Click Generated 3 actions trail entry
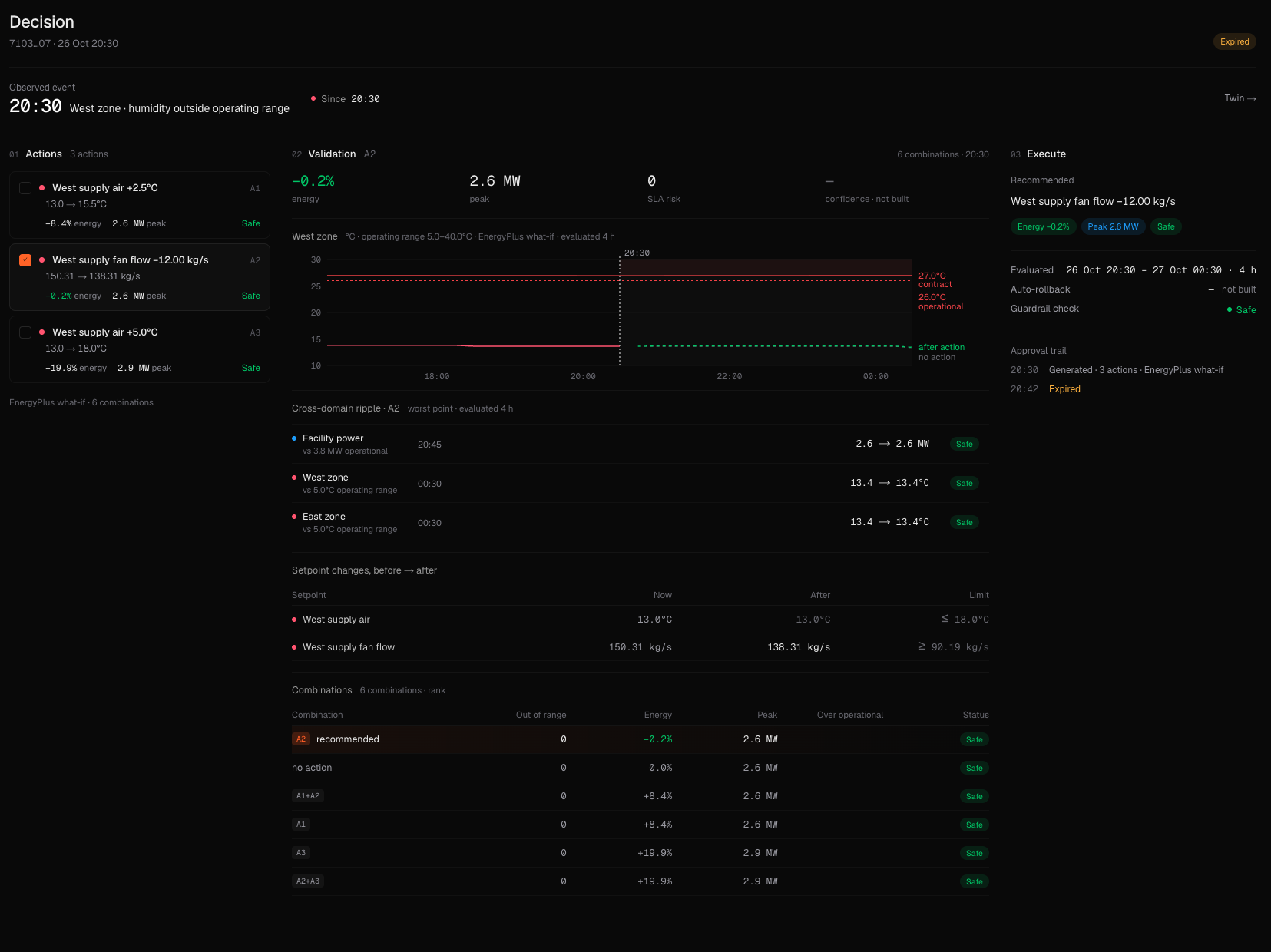Image resolution: width=1271 pixels, height=952 pixels. tap(1117, 370)
